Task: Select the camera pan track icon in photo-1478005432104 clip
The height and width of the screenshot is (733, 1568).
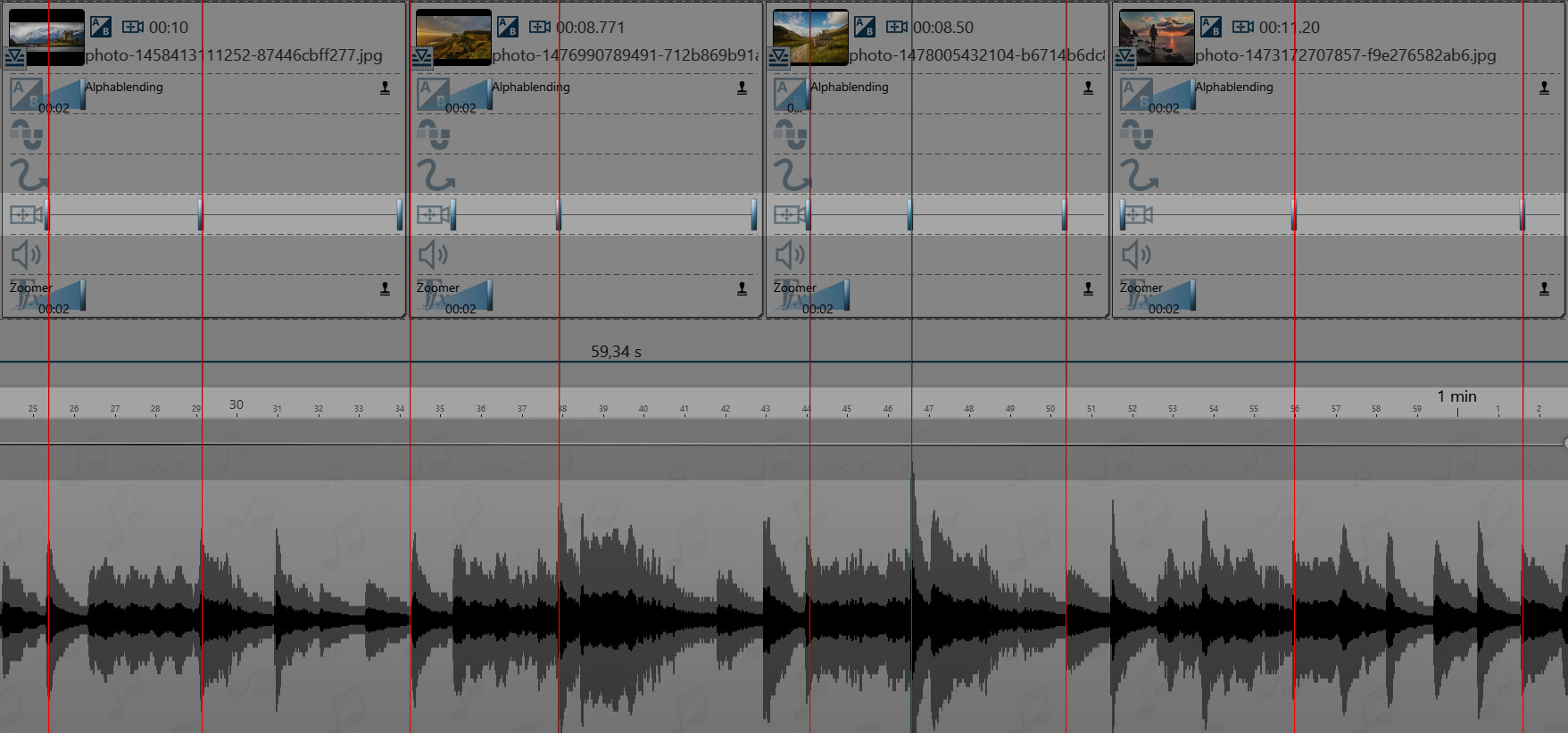Action: coord(790,214)
